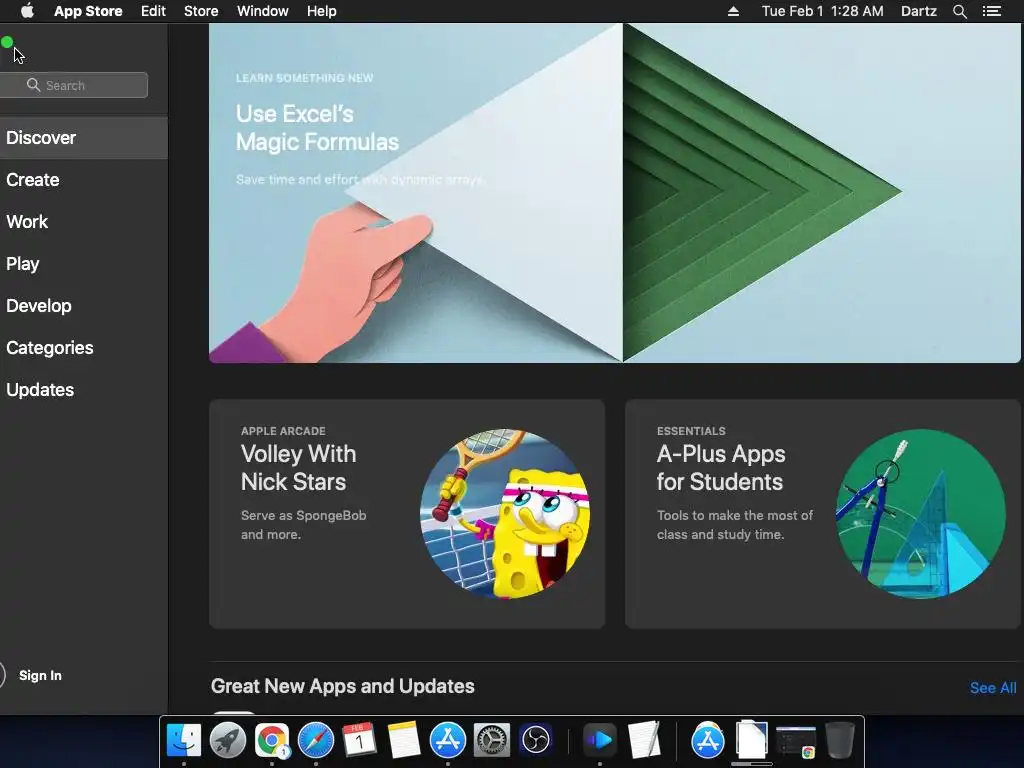Open the Window menu
This screenshot has height=768, width=1024.
click(263, 11)
